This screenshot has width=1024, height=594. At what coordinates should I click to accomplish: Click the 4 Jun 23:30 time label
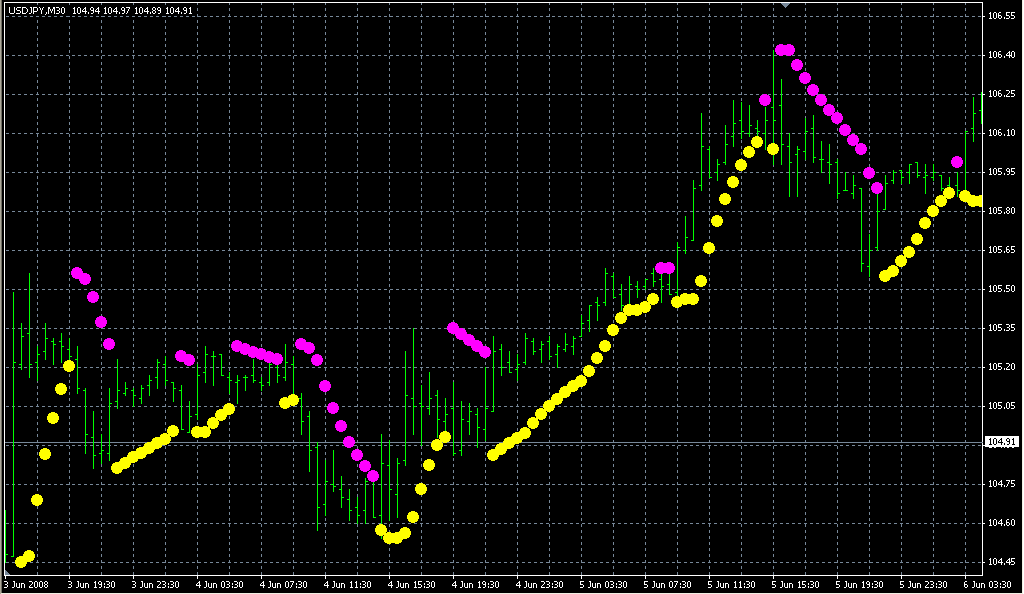pos(540,584)
